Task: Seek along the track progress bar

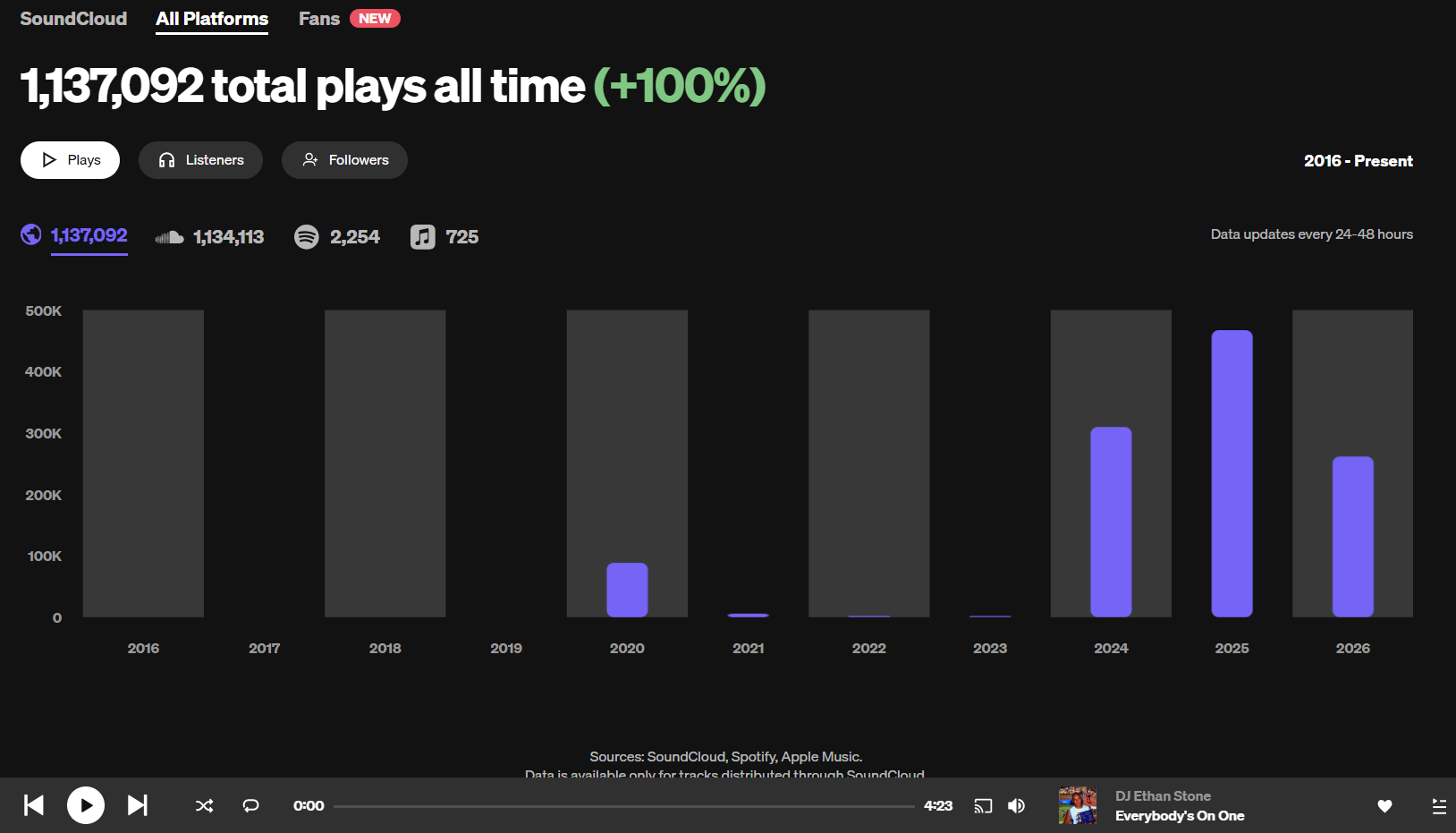Action: 624,806
